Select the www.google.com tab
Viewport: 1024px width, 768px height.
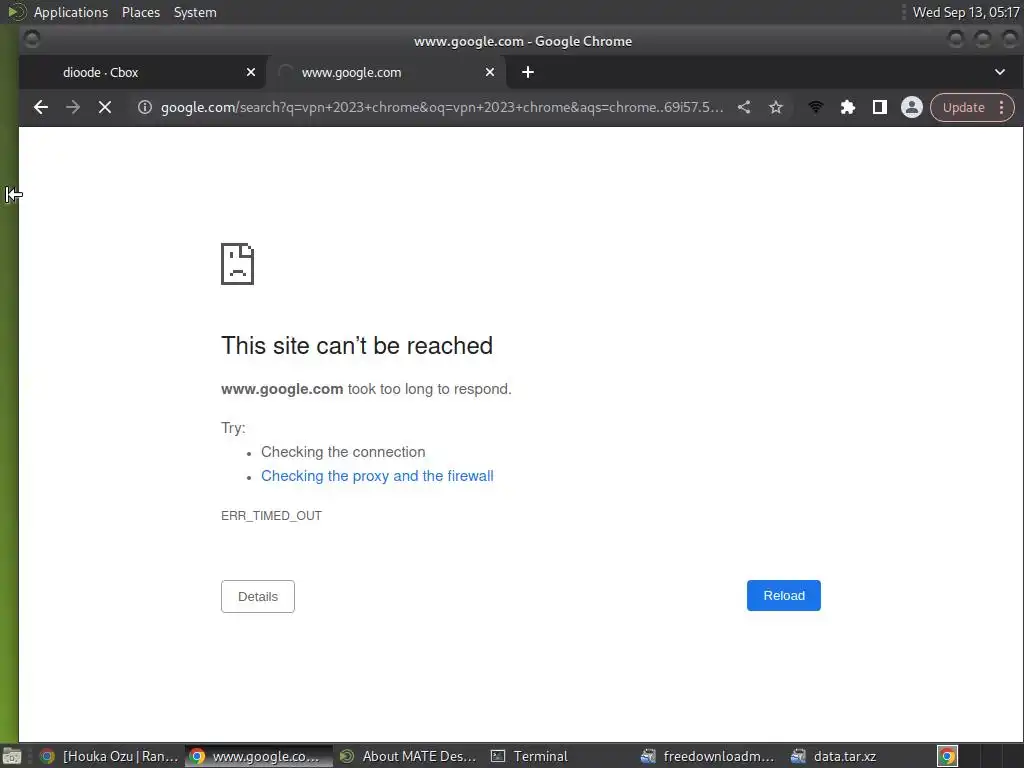(x=385, y=72)
